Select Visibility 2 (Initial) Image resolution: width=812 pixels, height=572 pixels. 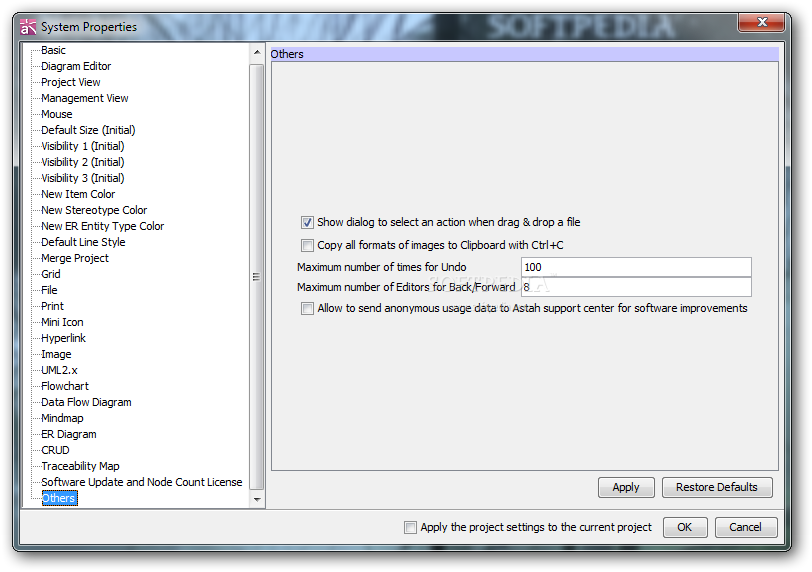(x=83, y=163)
